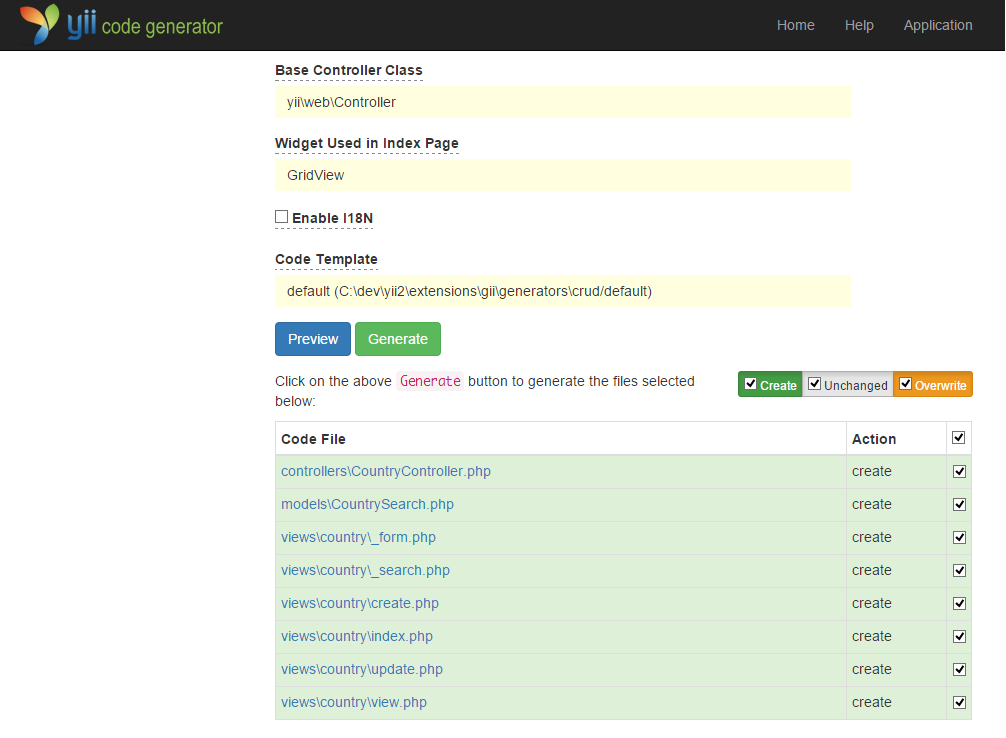Viewport: 1006px width, 738px height.
Task: Uncheck the views\country\_form.php row checkbox
Action: coord(959,537)
